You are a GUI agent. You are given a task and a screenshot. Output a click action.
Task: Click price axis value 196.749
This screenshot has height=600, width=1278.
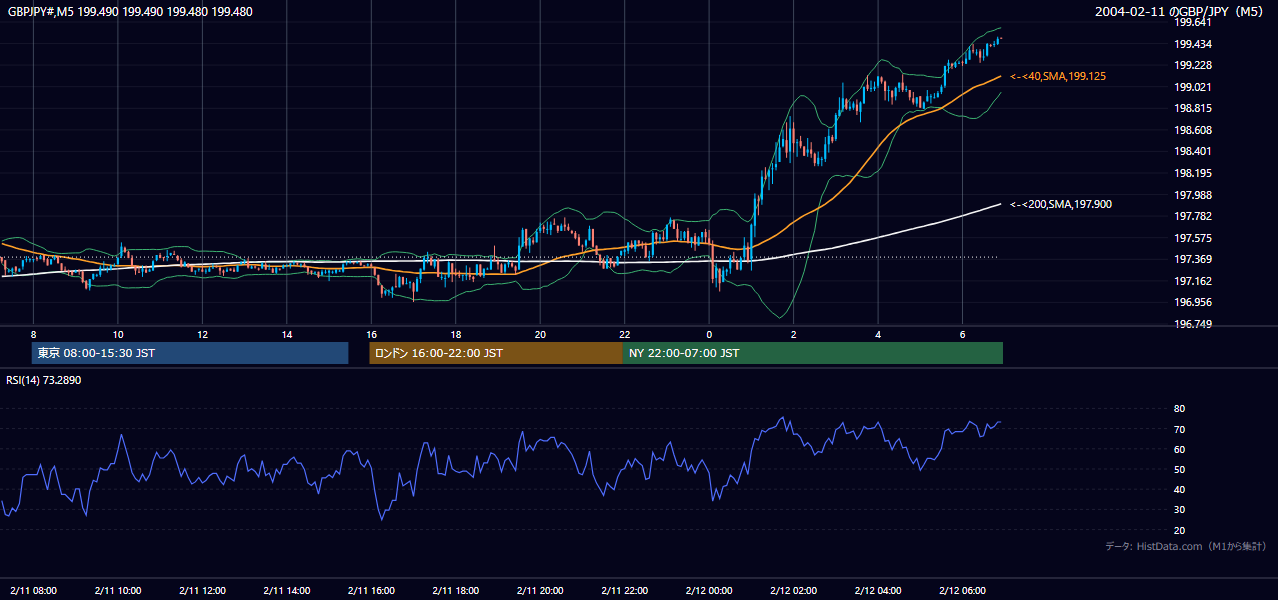point(1192,324)
